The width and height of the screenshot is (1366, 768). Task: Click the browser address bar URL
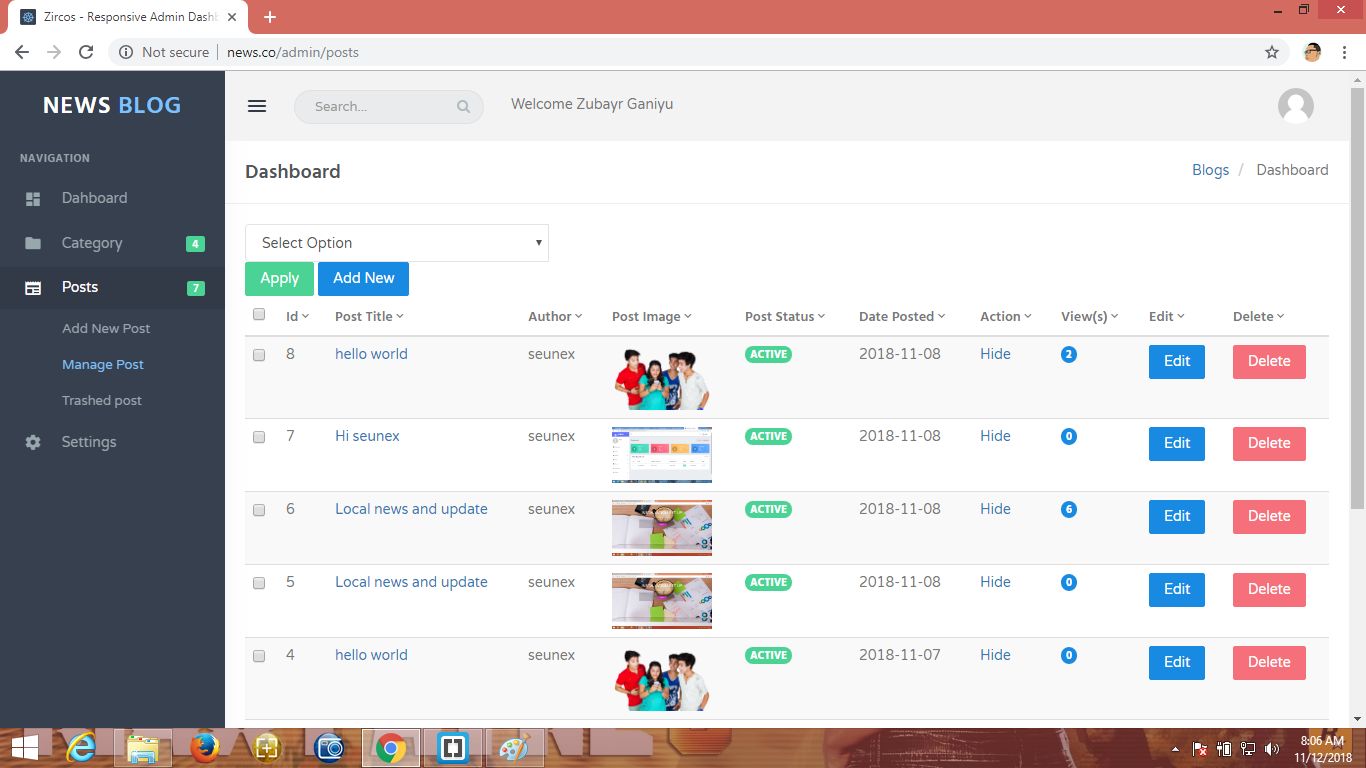tap(293, 52)
